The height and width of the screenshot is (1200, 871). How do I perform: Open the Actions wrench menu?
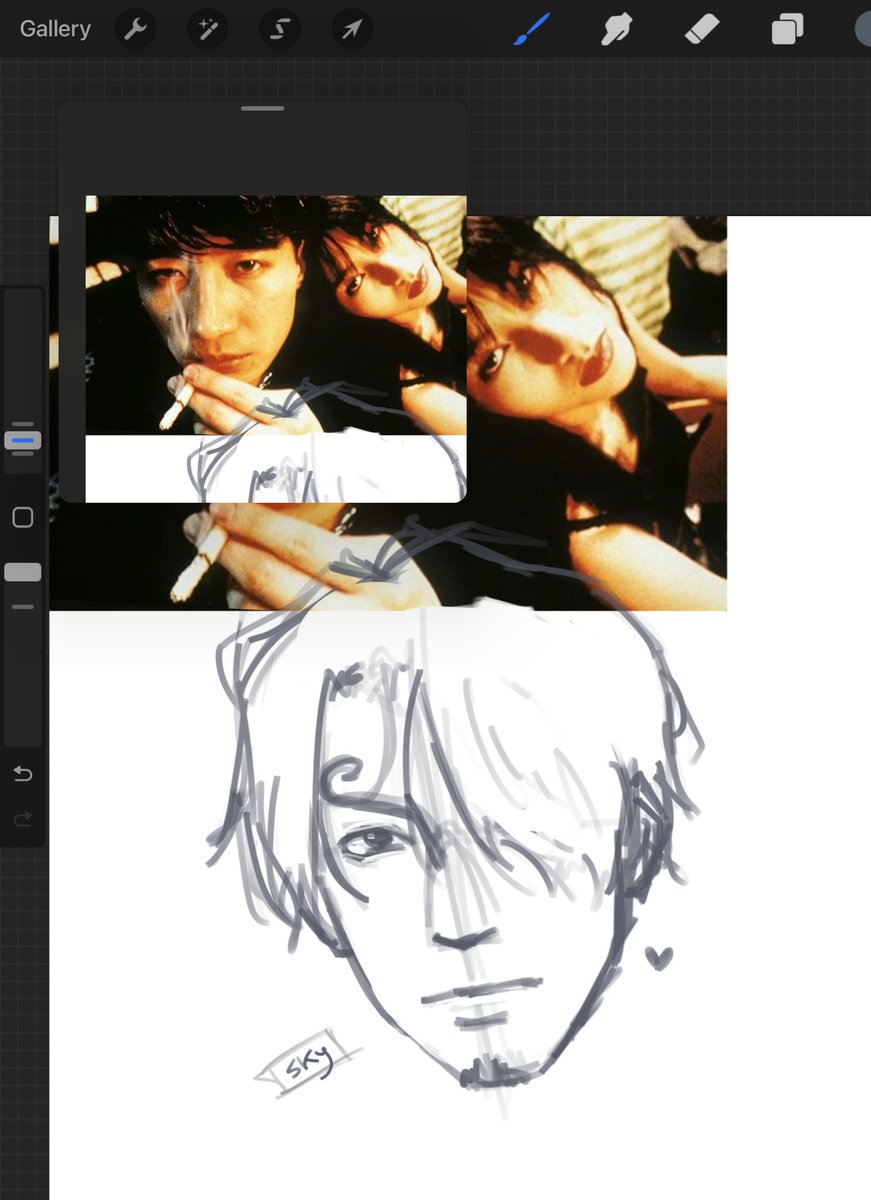coord(135,29)
